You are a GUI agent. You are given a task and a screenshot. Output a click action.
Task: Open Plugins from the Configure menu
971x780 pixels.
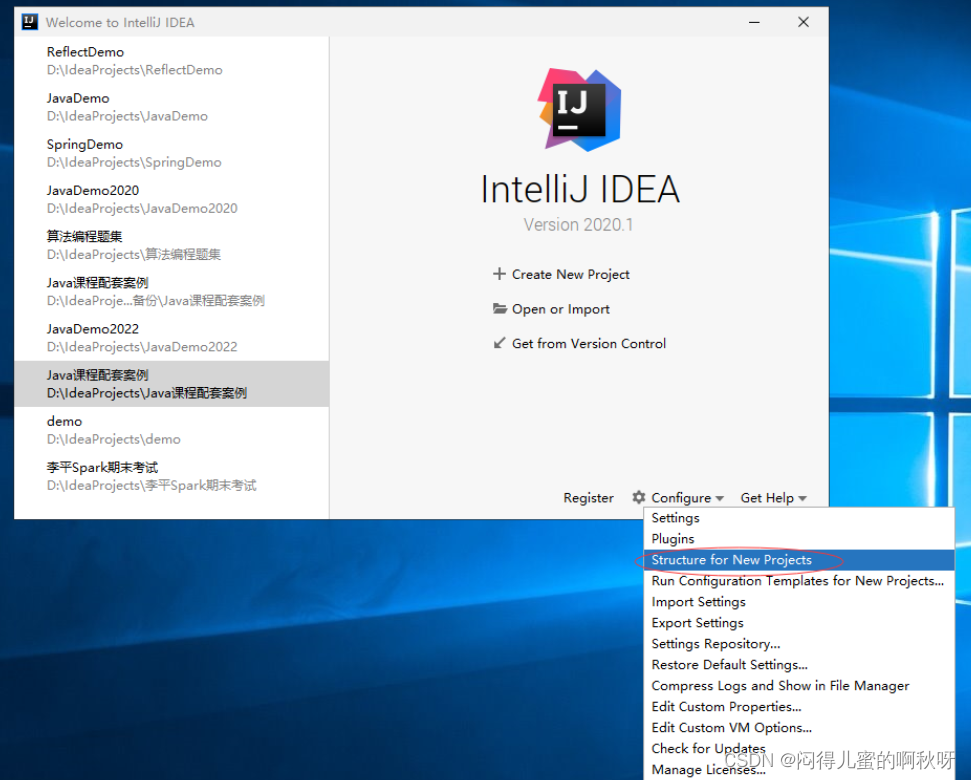pos(799,539)
